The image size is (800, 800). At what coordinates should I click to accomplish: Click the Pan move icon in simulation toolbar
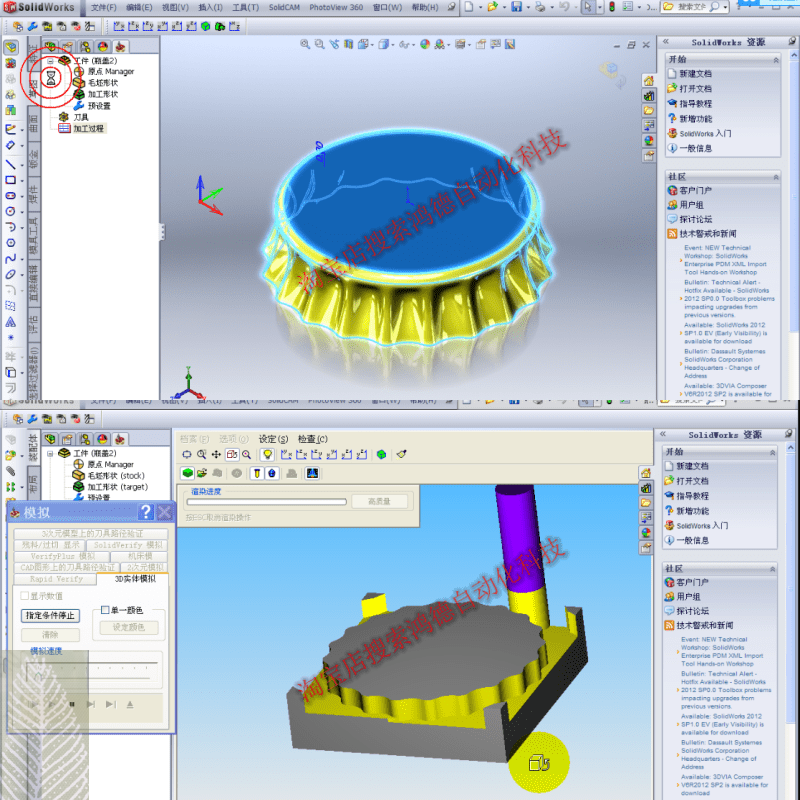coord(216,454)
